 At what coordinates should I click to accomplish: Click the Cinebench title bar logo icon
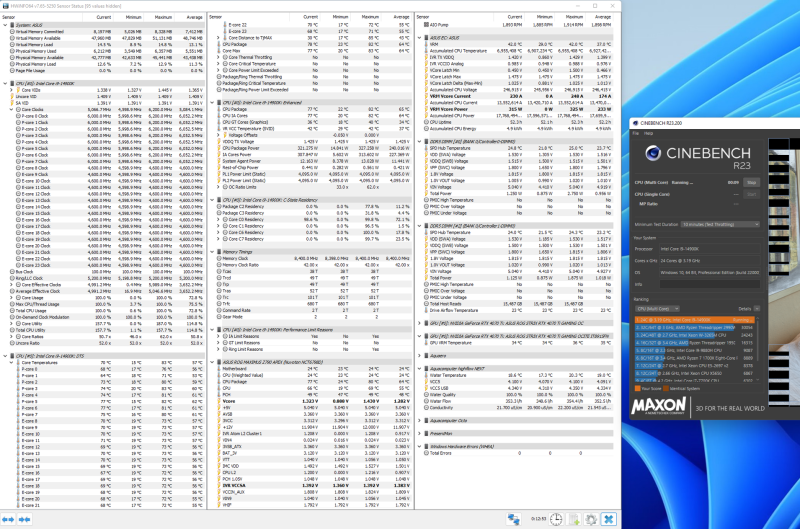[635, 123]
